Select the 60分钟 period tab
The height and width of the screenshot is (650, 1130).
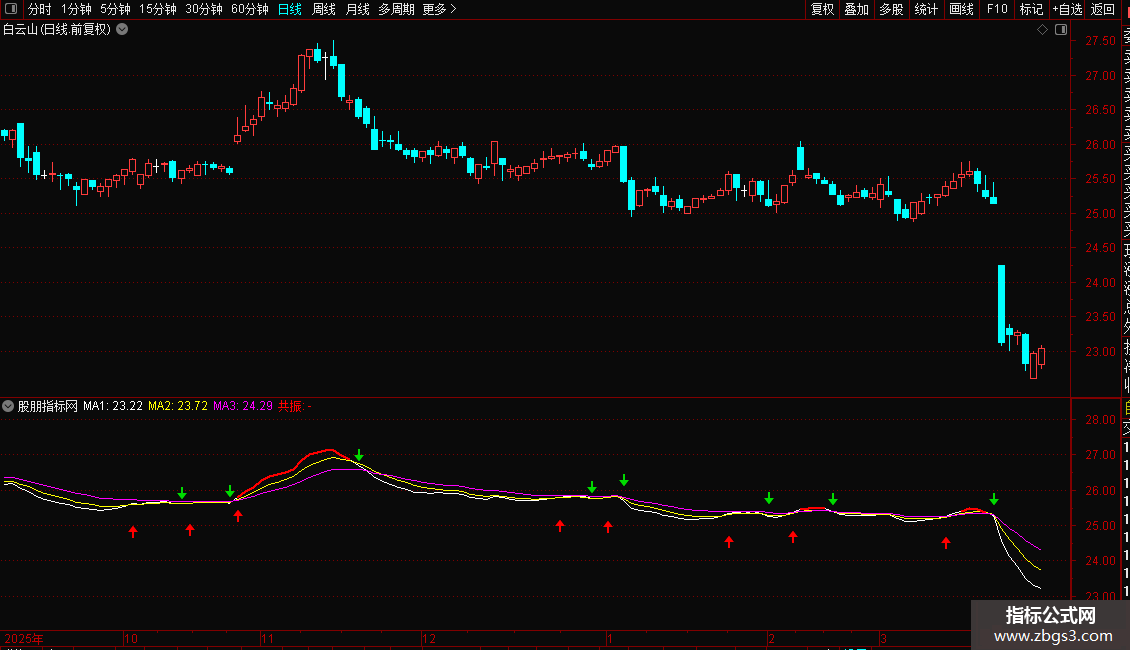(250, 9)
